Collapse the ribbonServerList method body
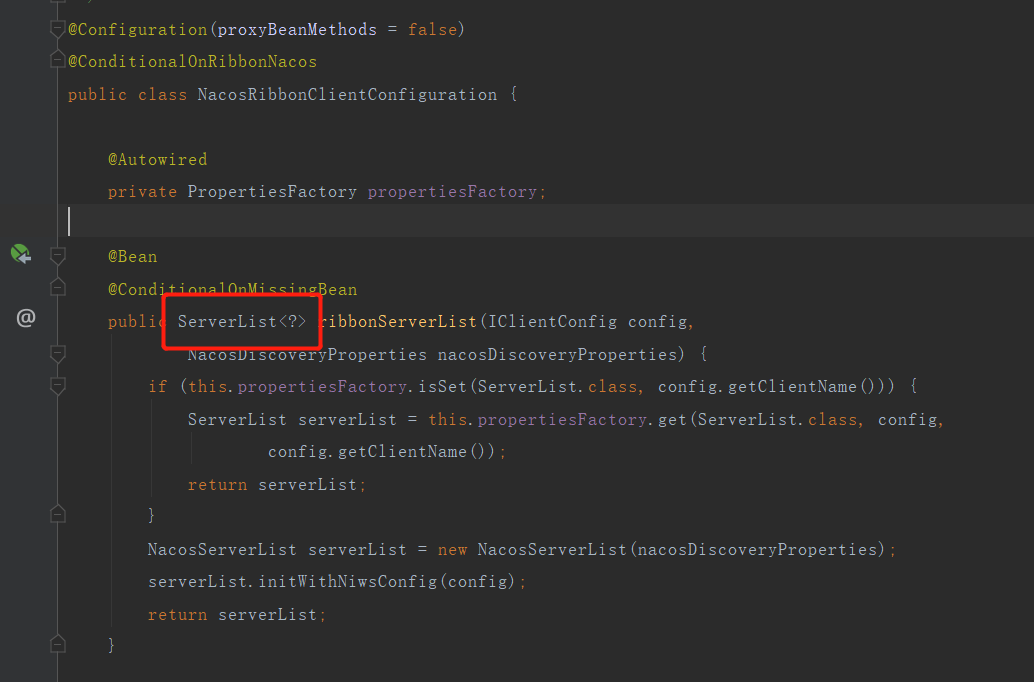1034x682 pixels. click(x=57, y=353)
